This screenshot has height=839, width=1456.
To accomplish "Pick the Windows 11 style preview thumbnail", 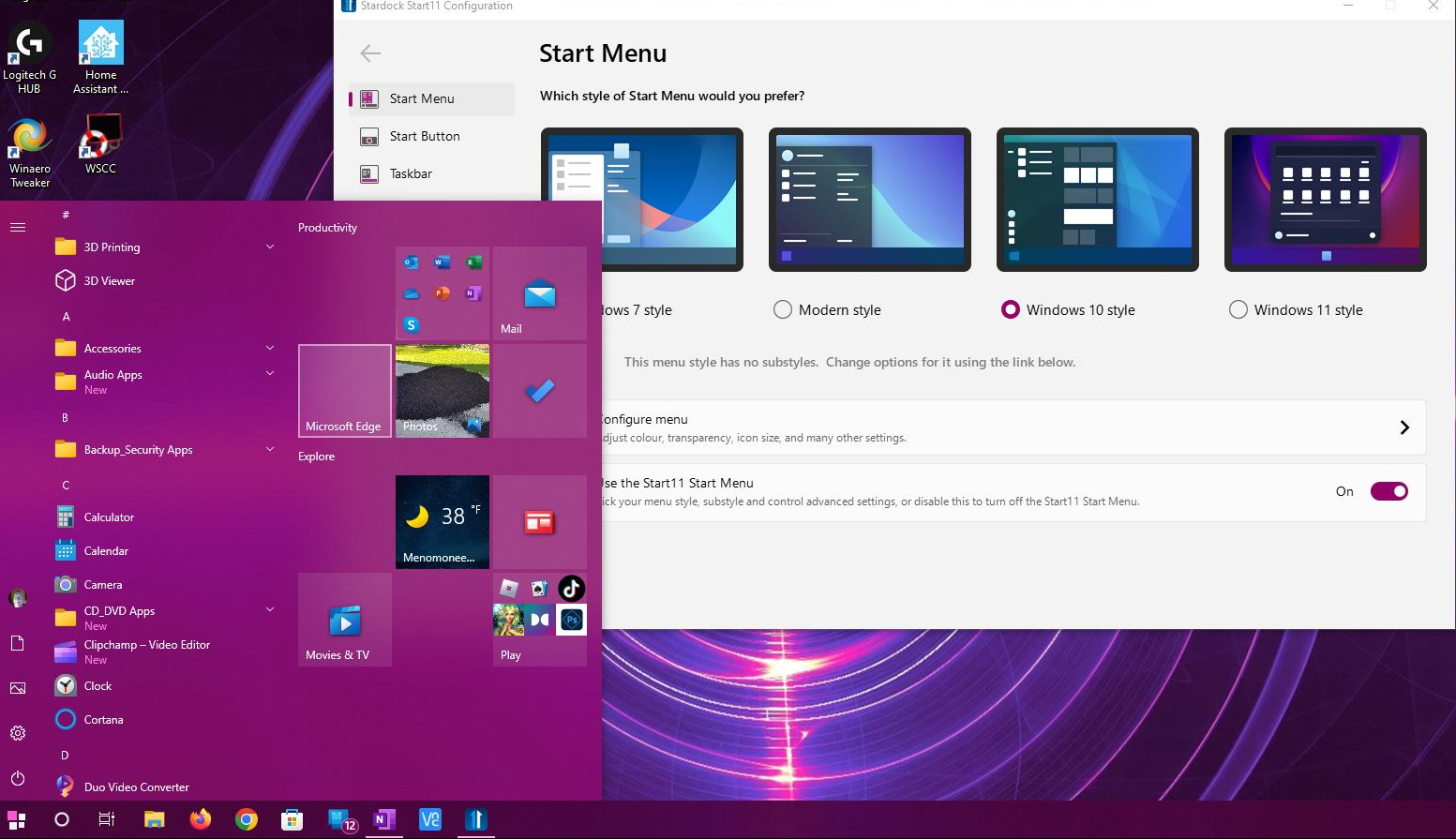I will [x=1326, y=200].
